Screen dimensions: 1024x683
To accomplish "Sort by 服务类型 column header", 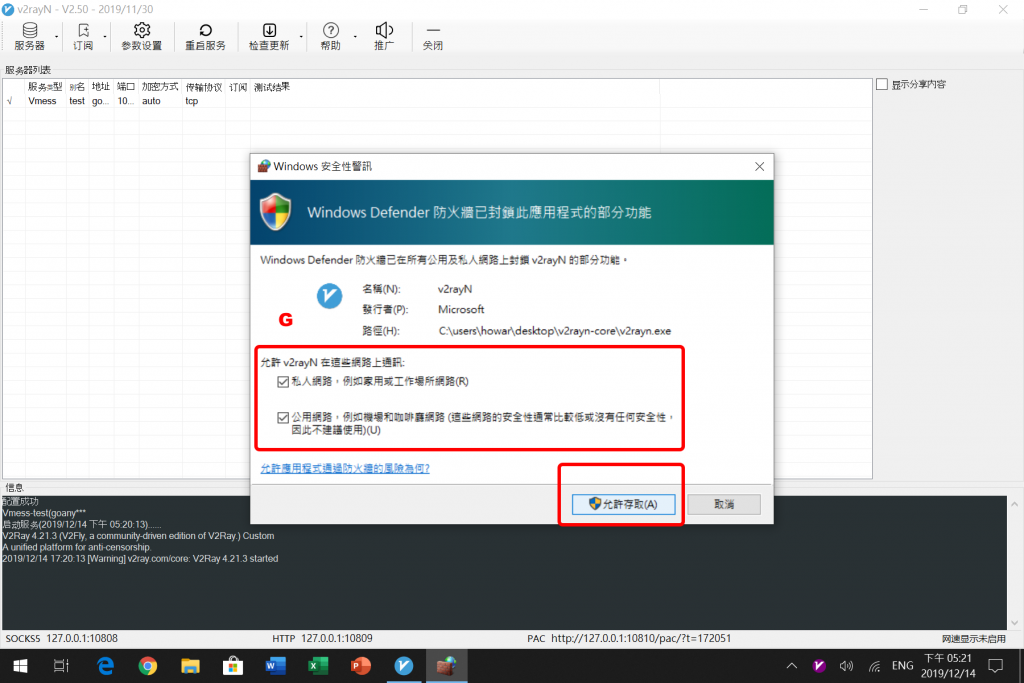I will (x=45, y=87).
